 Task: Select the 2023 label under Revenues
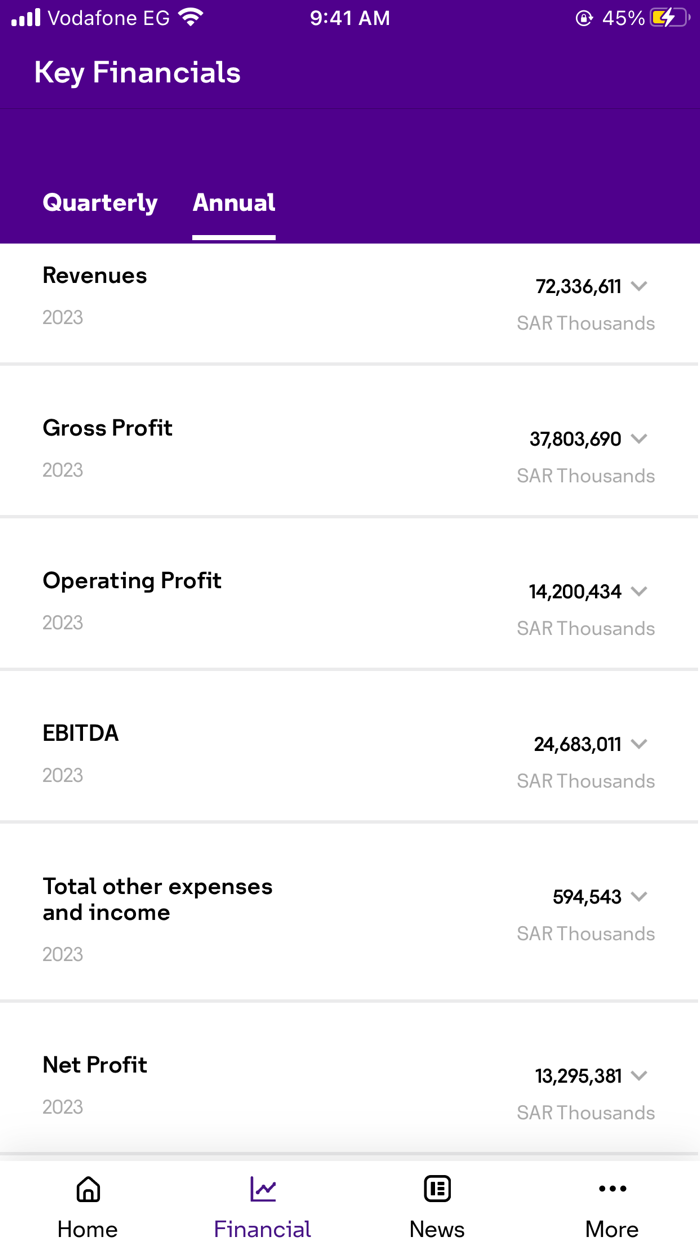tap(62, 317)
